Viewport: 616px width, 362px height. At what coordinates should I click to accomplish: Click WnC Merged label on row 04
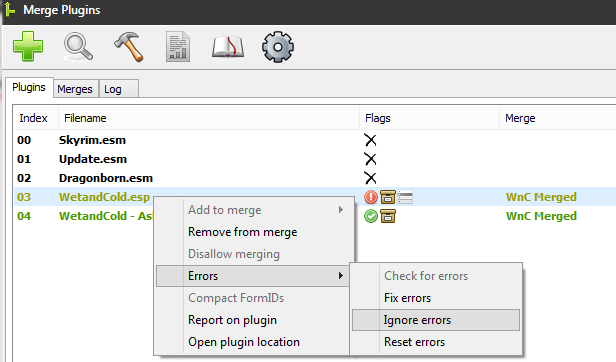[541, 216]
